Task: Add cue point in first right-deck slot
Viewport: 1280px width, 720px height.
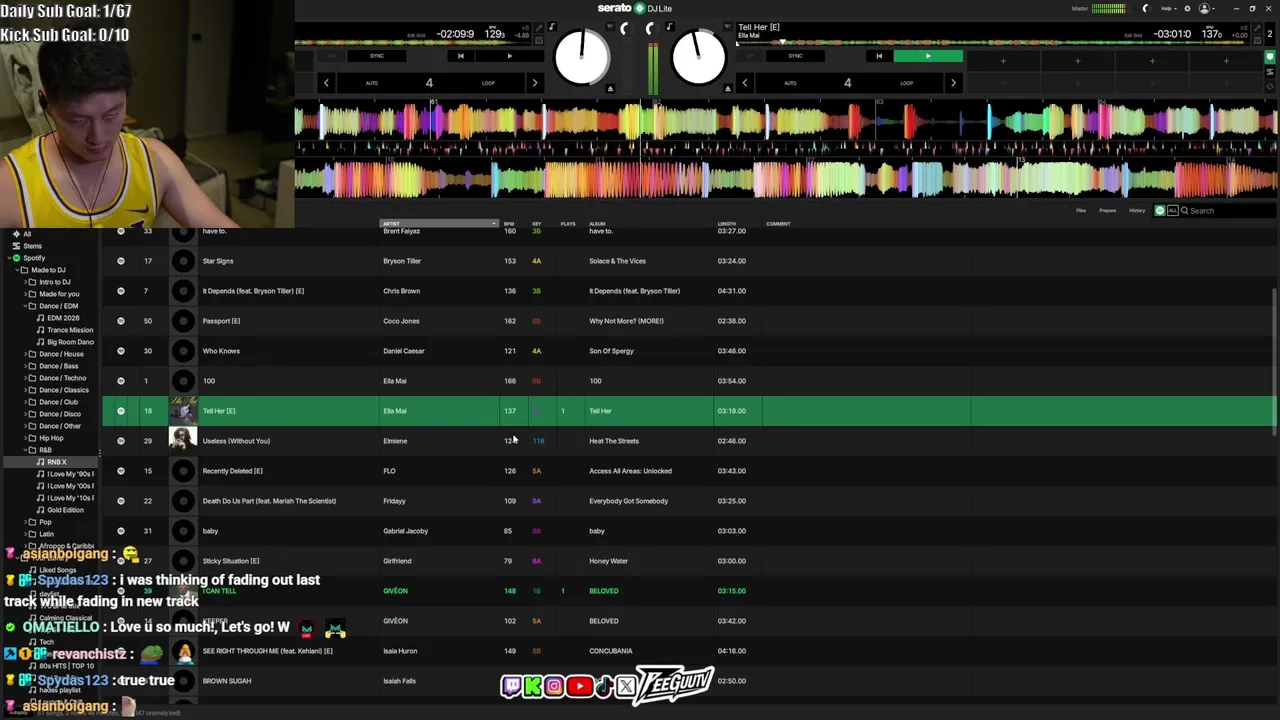Action: 1003,61
